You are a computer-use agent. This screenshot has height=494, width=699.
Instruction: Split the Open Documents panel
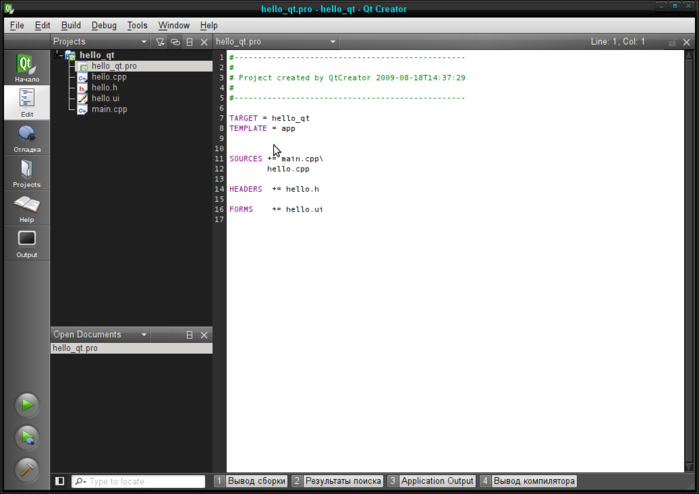click(x=189, y=335)
